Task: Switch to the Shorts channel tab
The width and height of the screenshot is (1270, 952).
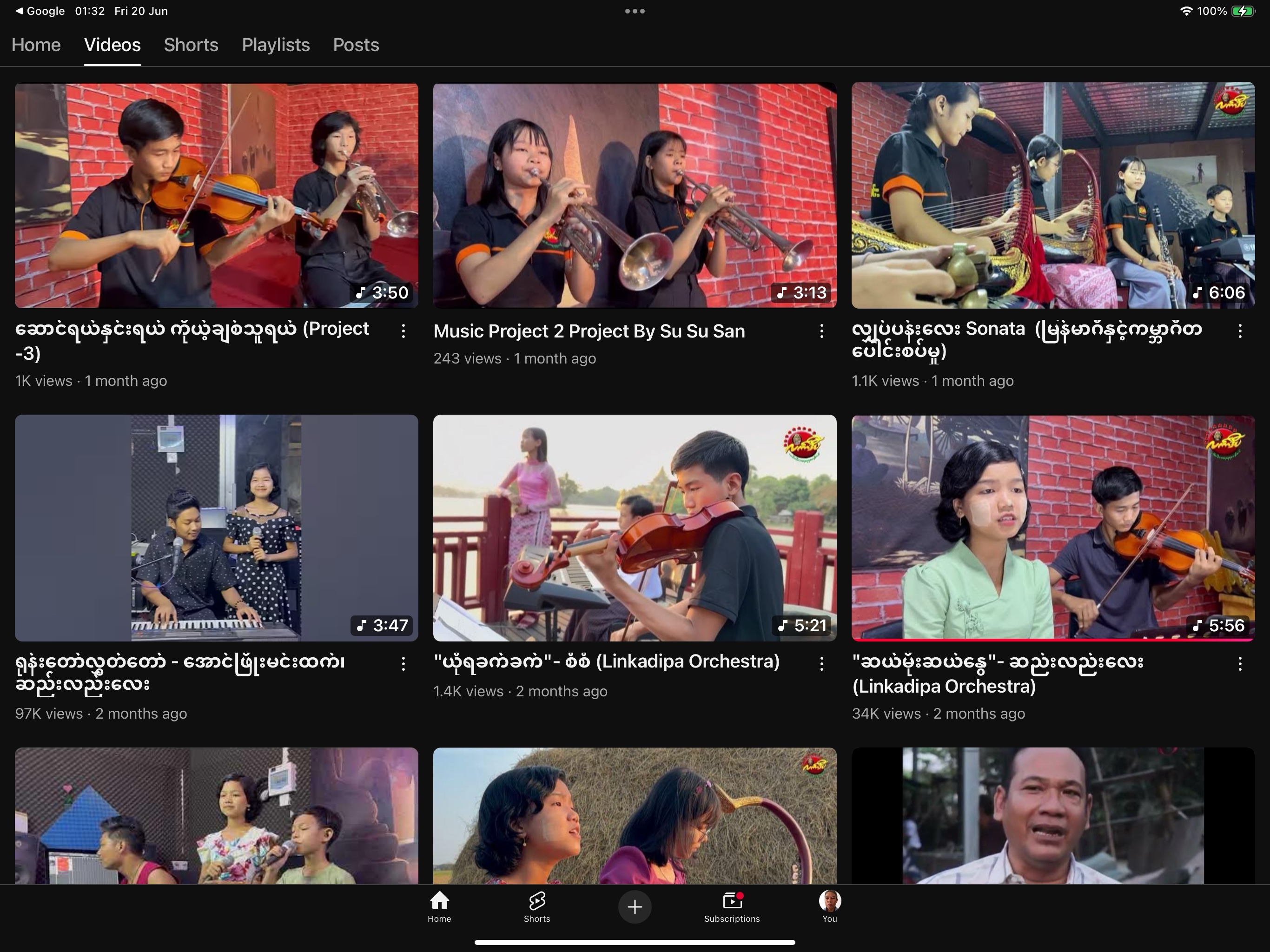Action: coord(191,45)
